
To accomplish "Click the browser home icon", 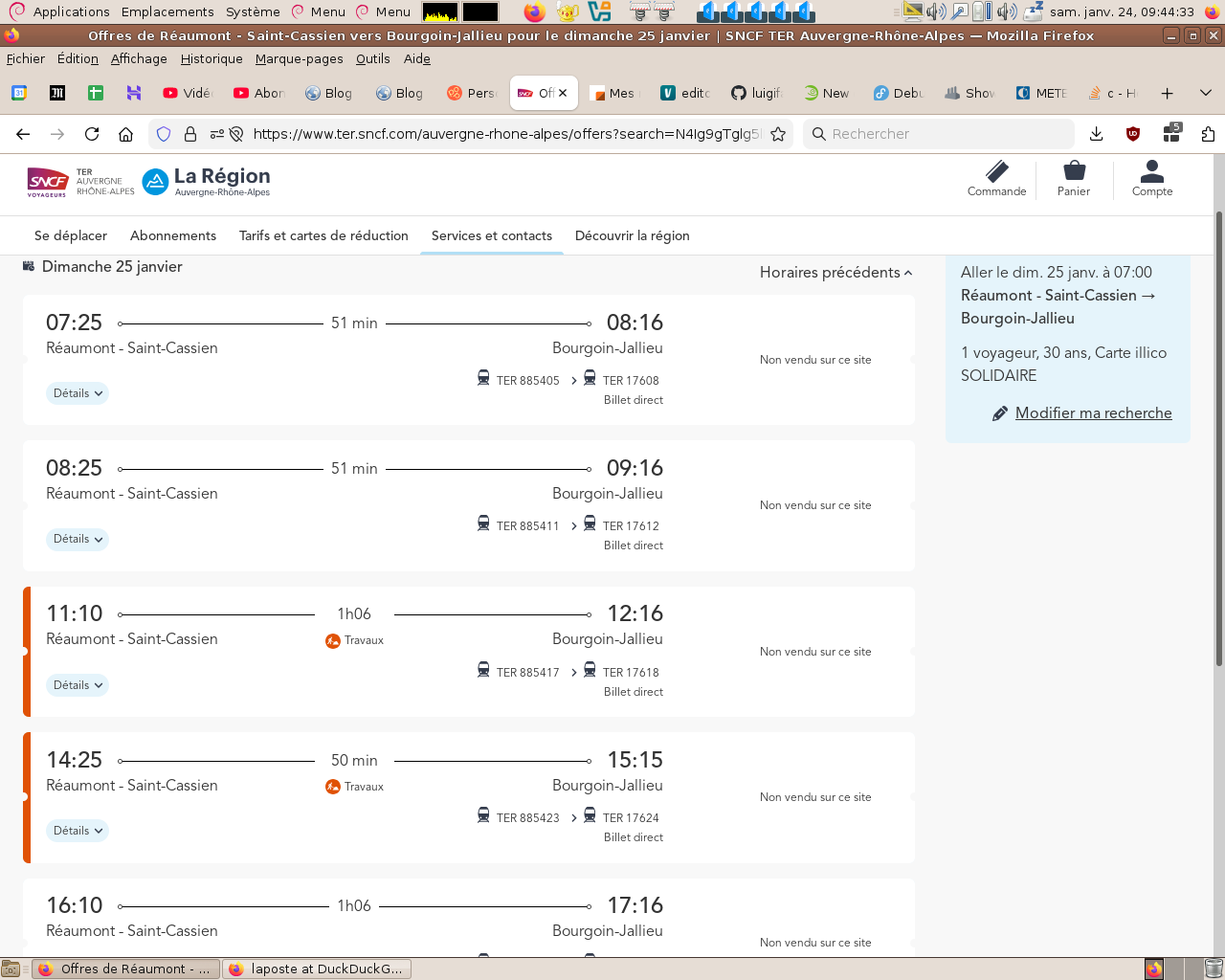I will (125, 134).
